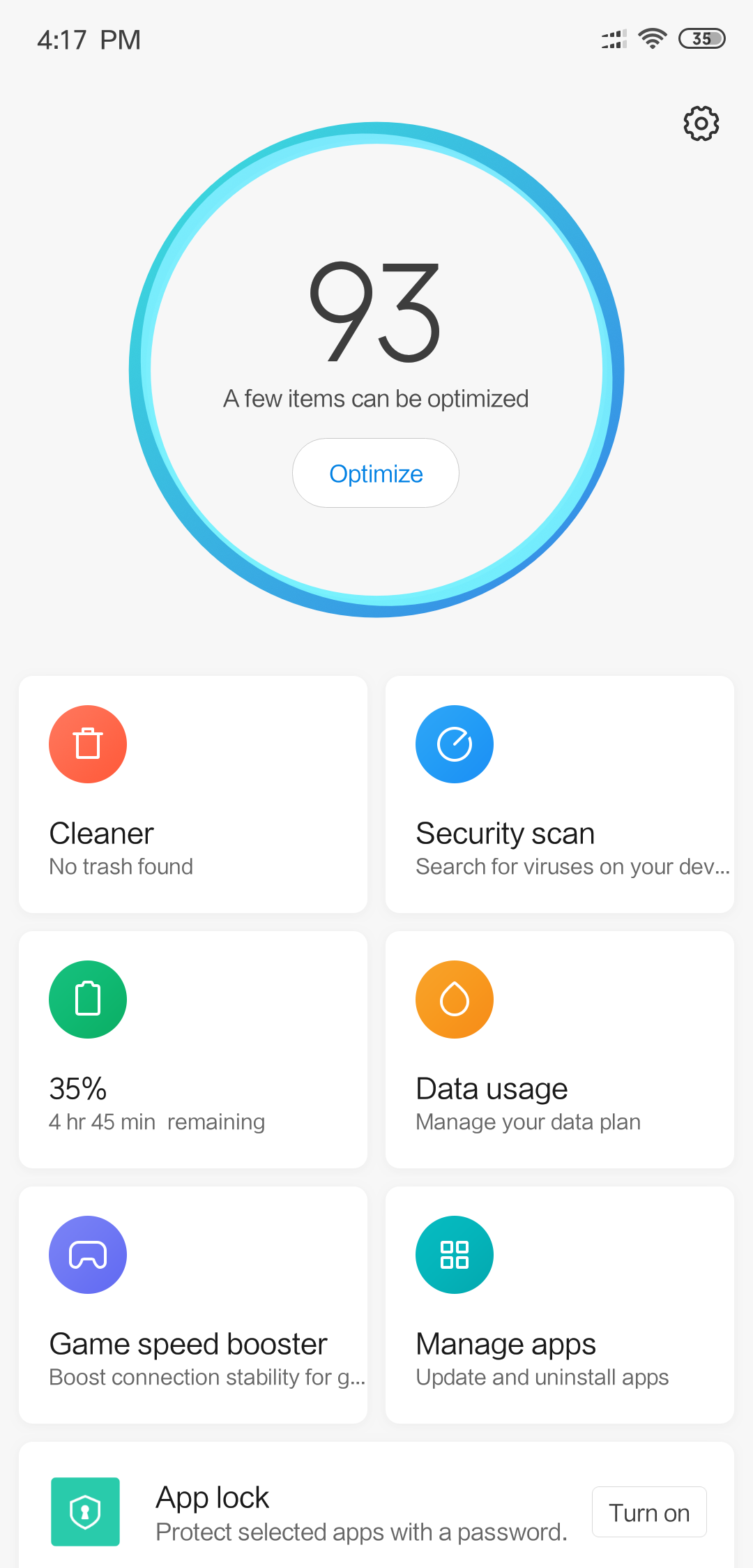Screen dimensions: 753x1568
Task: Tap the green battery icon
Action: 88,1000
